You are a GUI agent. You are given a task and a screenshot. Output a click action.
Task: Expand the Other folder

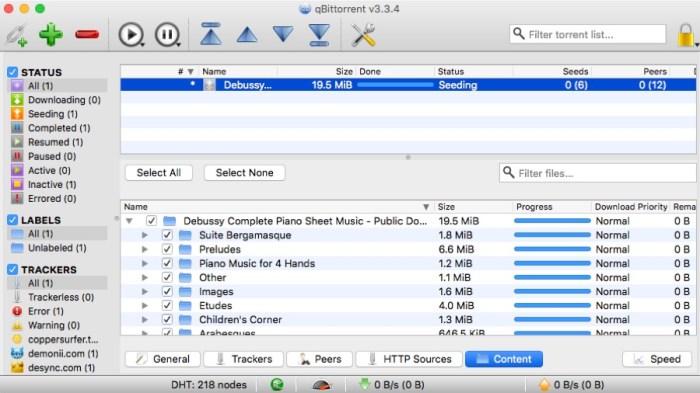[145, 277]
